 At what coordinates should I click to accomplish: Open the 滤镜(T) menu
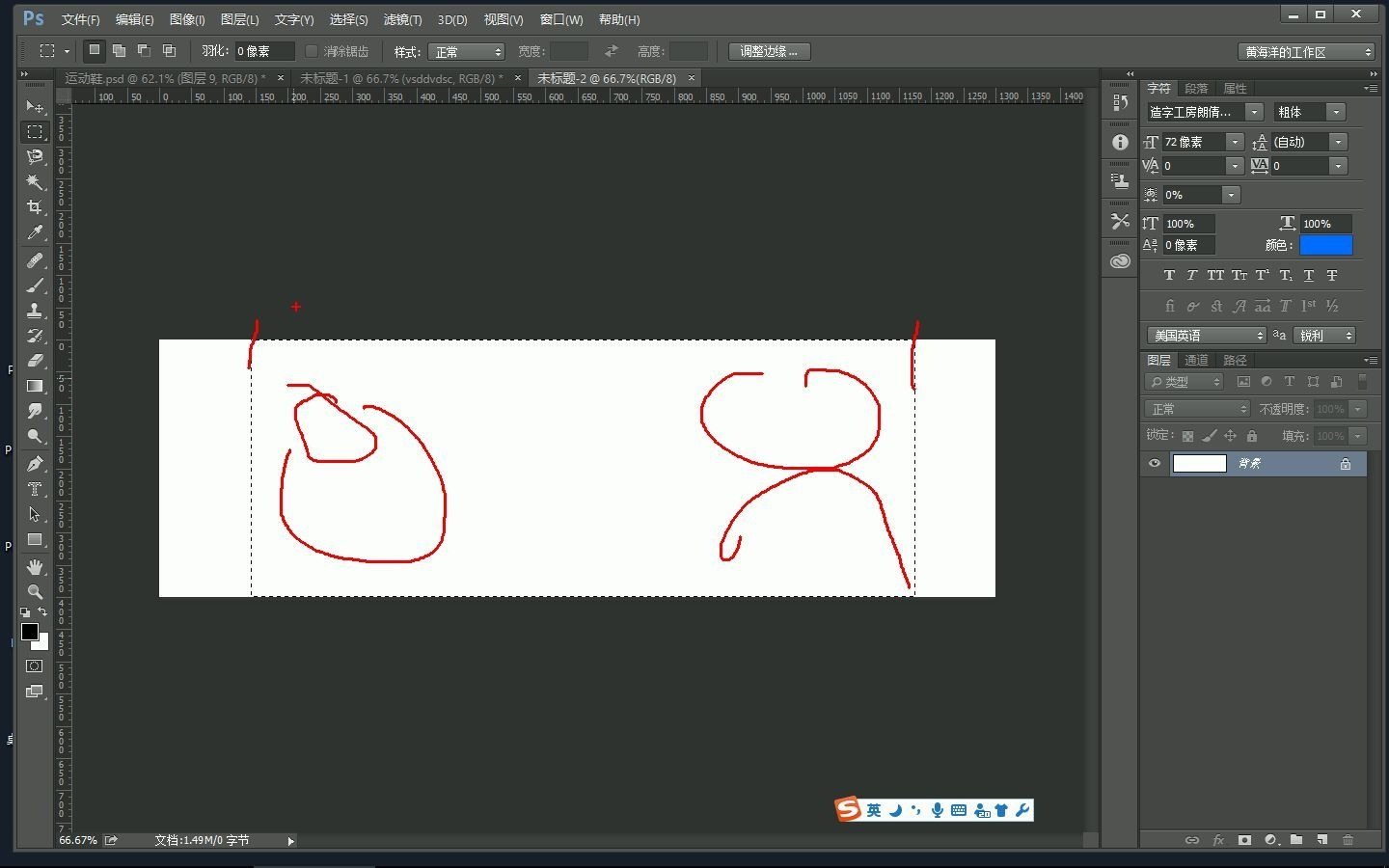click(x=402, y=19)
